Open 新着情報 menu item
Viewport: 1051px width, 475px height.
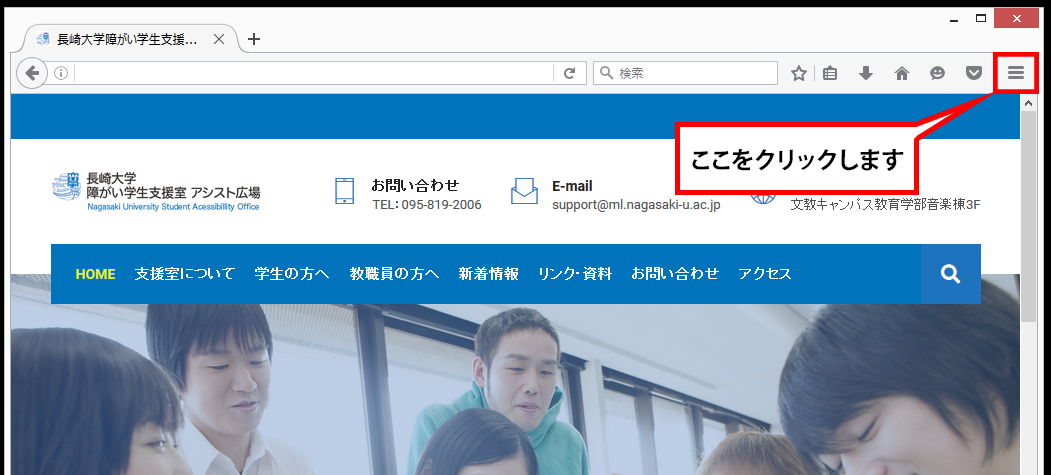tap(489, 273)
